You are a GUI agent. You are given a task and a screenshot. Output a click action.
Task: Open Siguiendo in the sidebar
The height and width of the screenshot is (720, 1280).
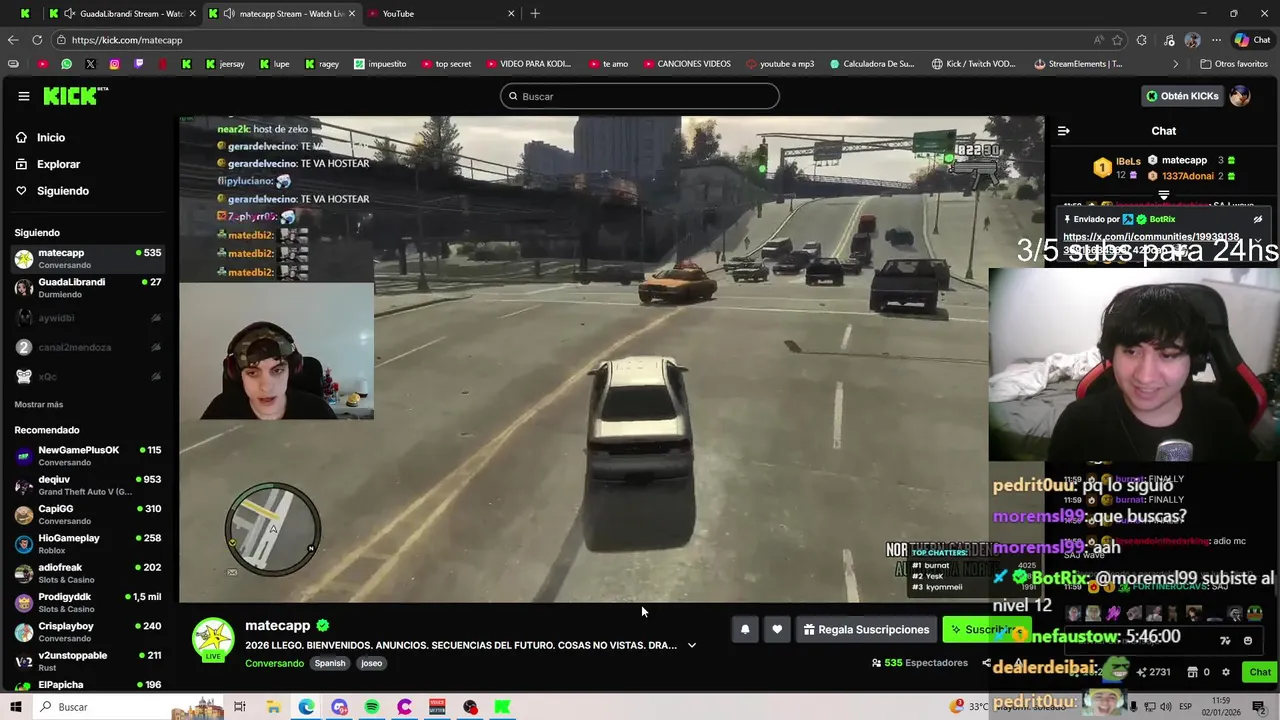point(62,191)
